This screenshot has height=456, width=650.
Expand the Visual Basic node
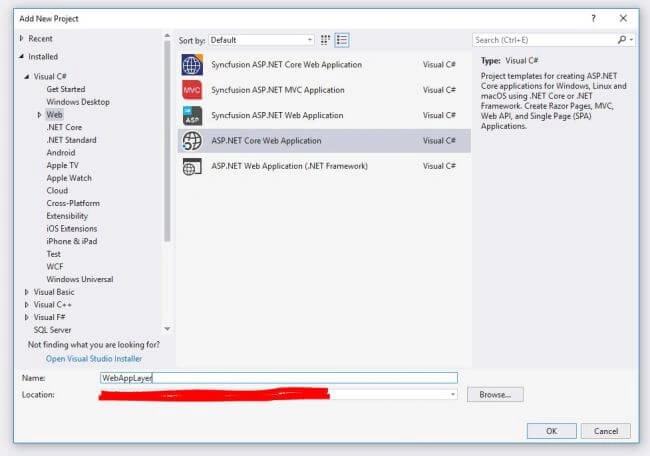click(27, 292)
